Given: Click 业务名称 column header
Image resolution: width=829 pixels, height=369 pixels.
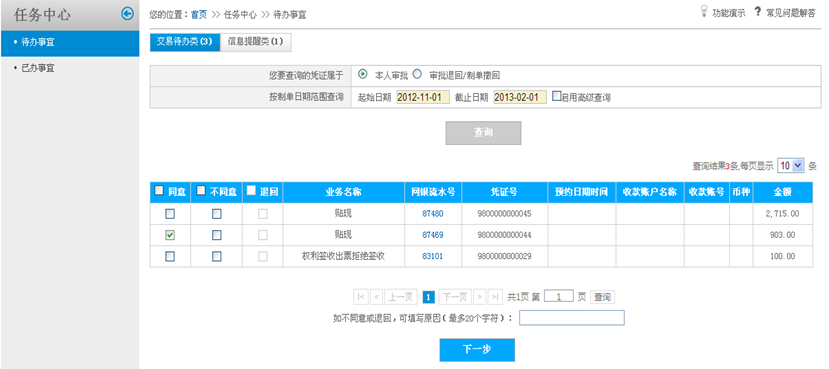Looking at the screenshot, I should point(343,192).
